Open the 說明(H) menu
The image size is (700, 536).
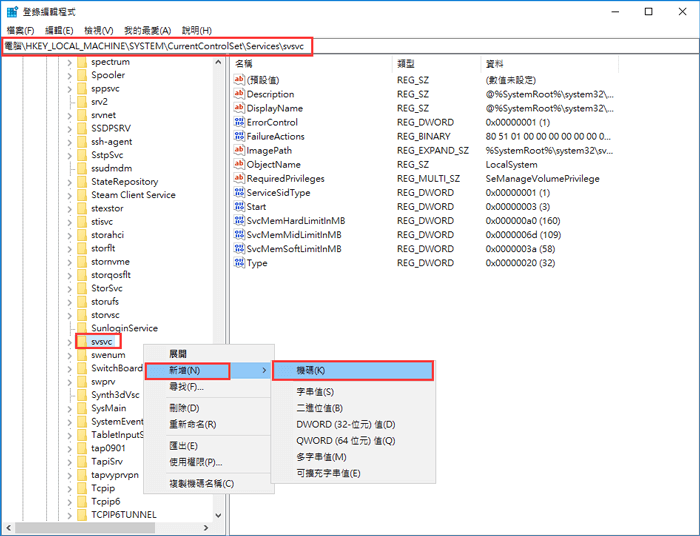tap(196, 30)
